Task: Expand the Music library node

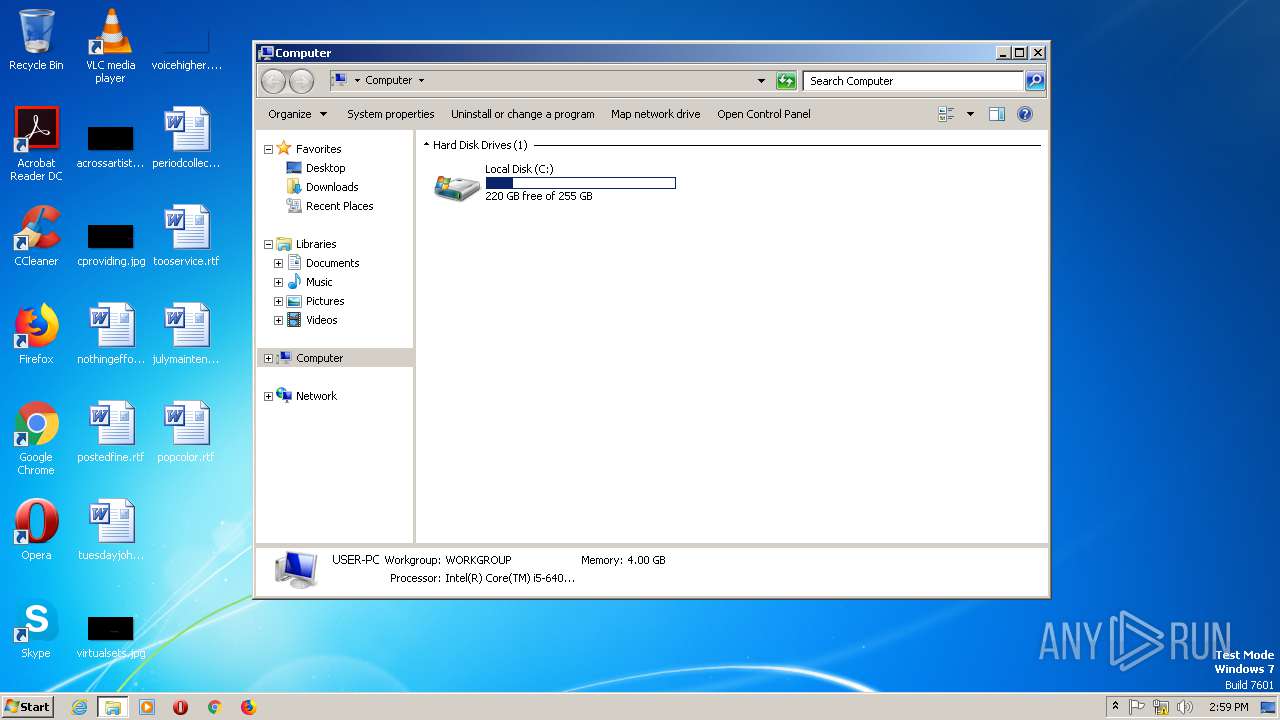Action: pyautogui.click(x=278, y=282)
